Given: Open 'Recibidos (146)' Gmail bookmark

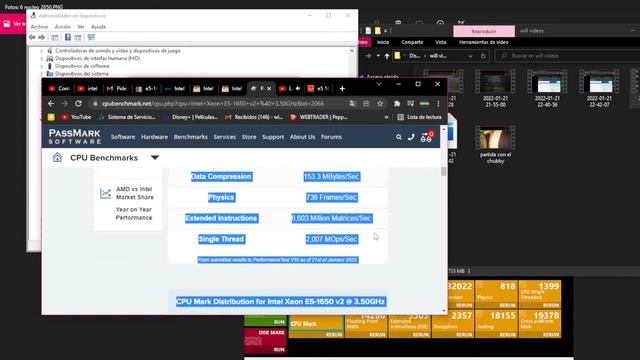Looking at the screenshot, I should pos(254,117).
